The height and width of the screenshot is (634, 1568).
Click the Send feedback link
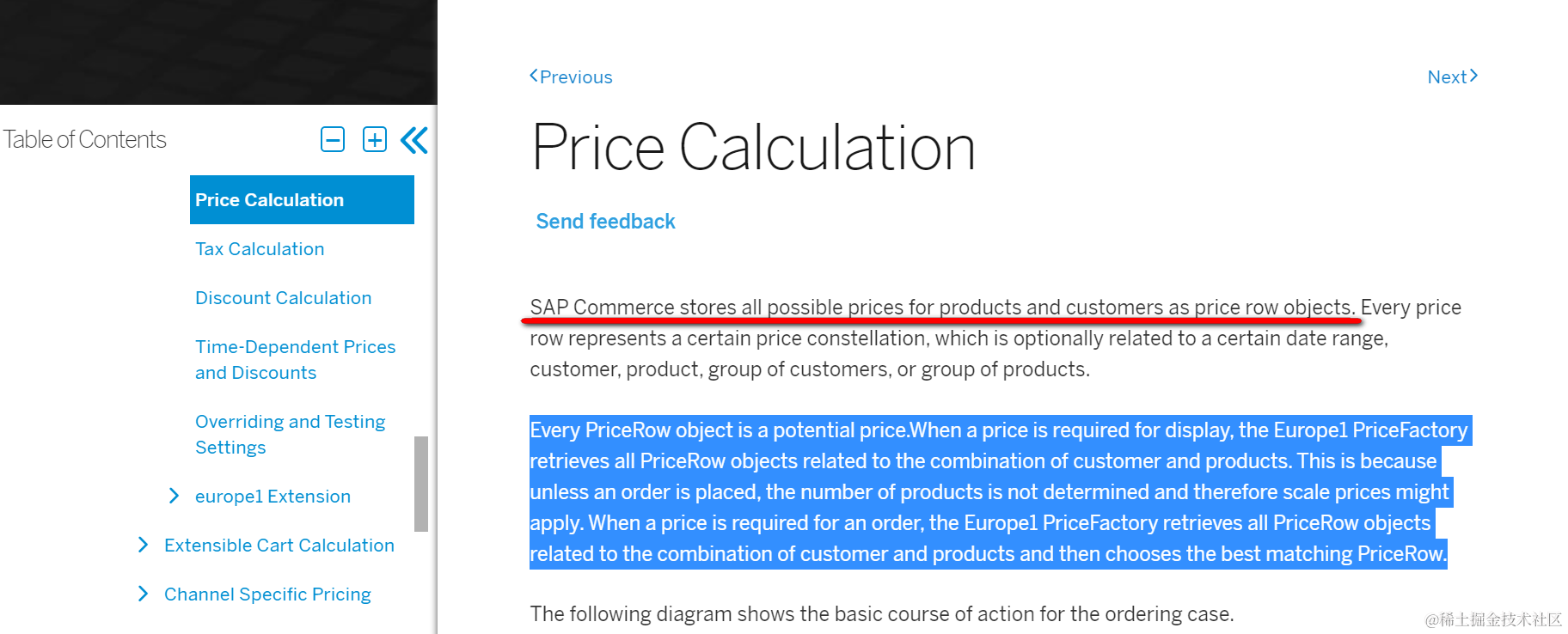pyautogui.click(x=605, y=222)
